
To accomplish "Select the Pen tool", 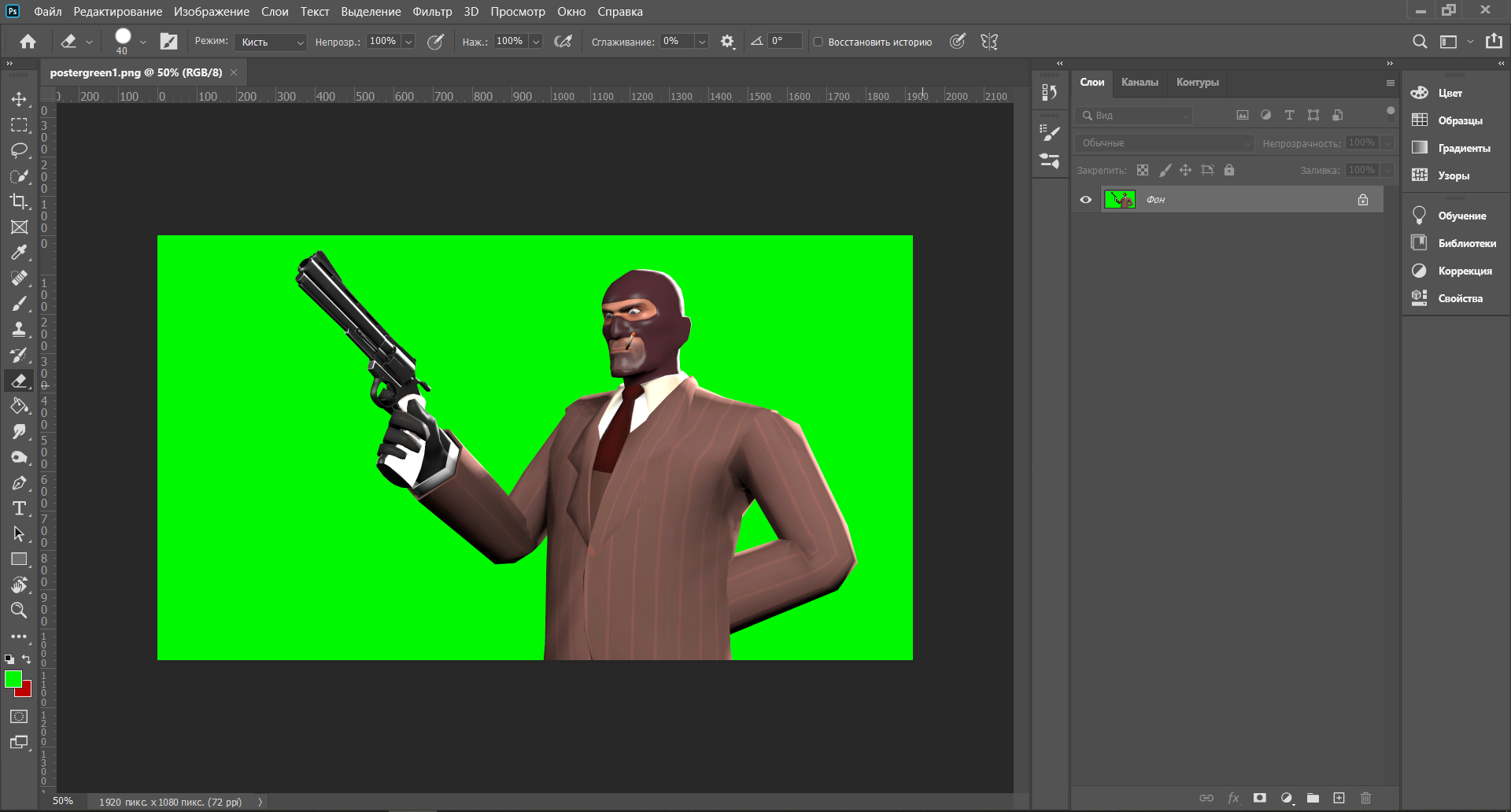I will tap(19, 483).
